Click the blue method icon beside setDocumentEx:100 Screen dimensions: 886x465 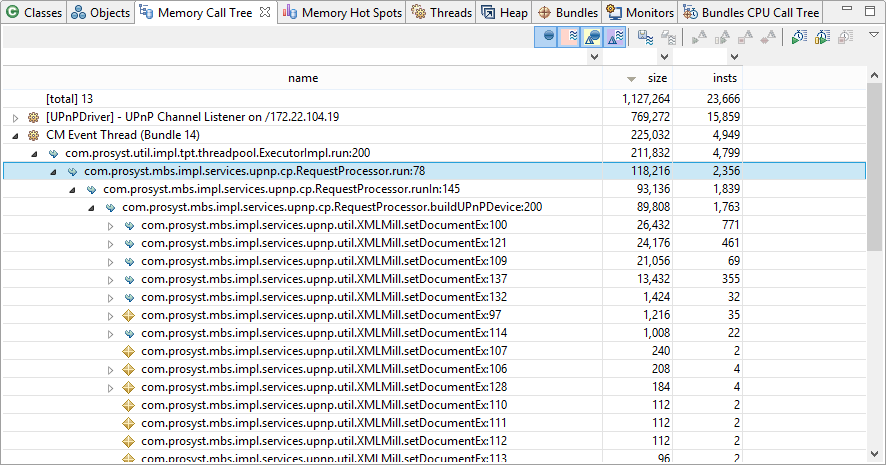point(127,225)
